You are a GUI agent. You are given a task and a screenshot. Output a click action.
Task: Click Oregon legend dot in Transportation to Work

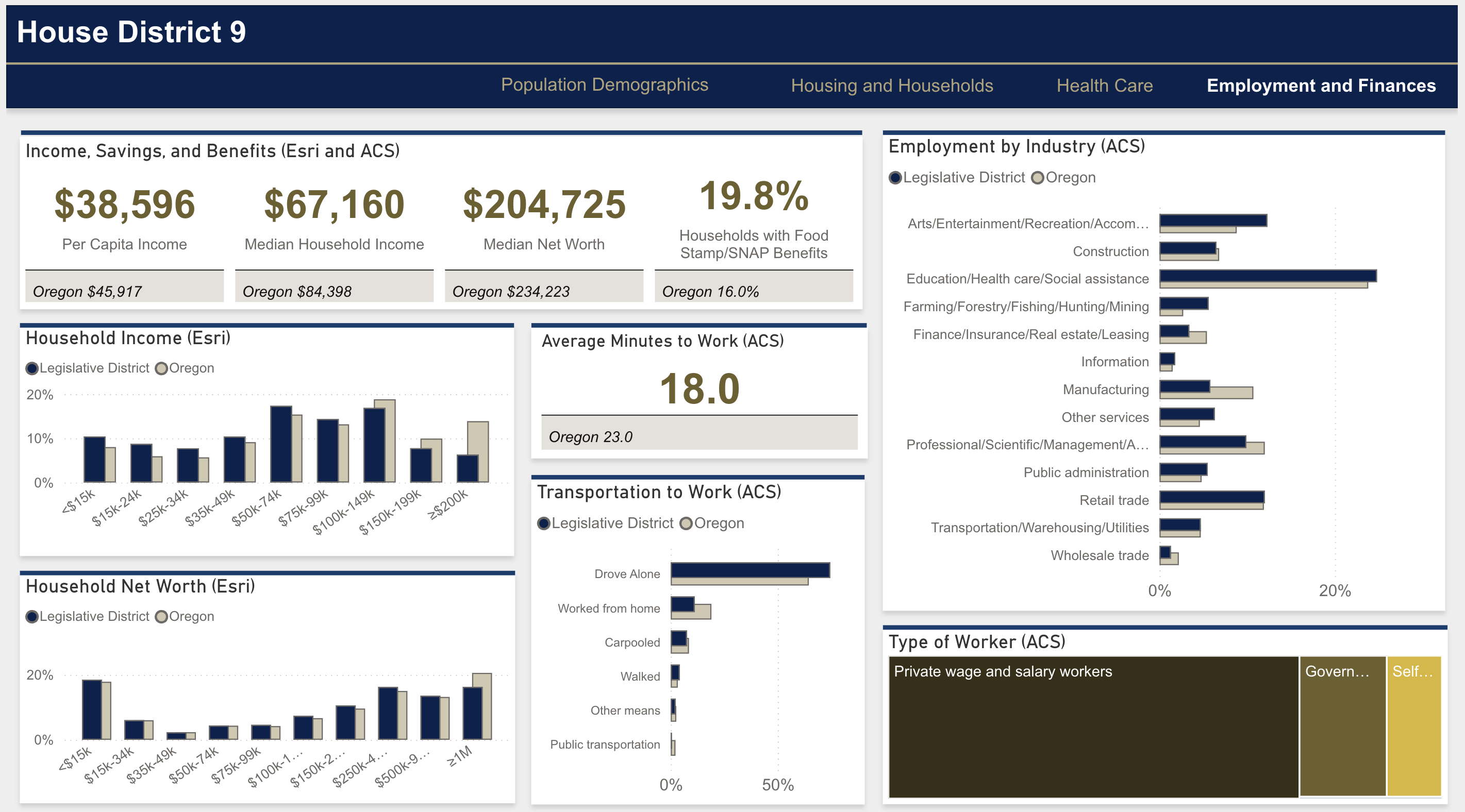(x=687, y=523)
